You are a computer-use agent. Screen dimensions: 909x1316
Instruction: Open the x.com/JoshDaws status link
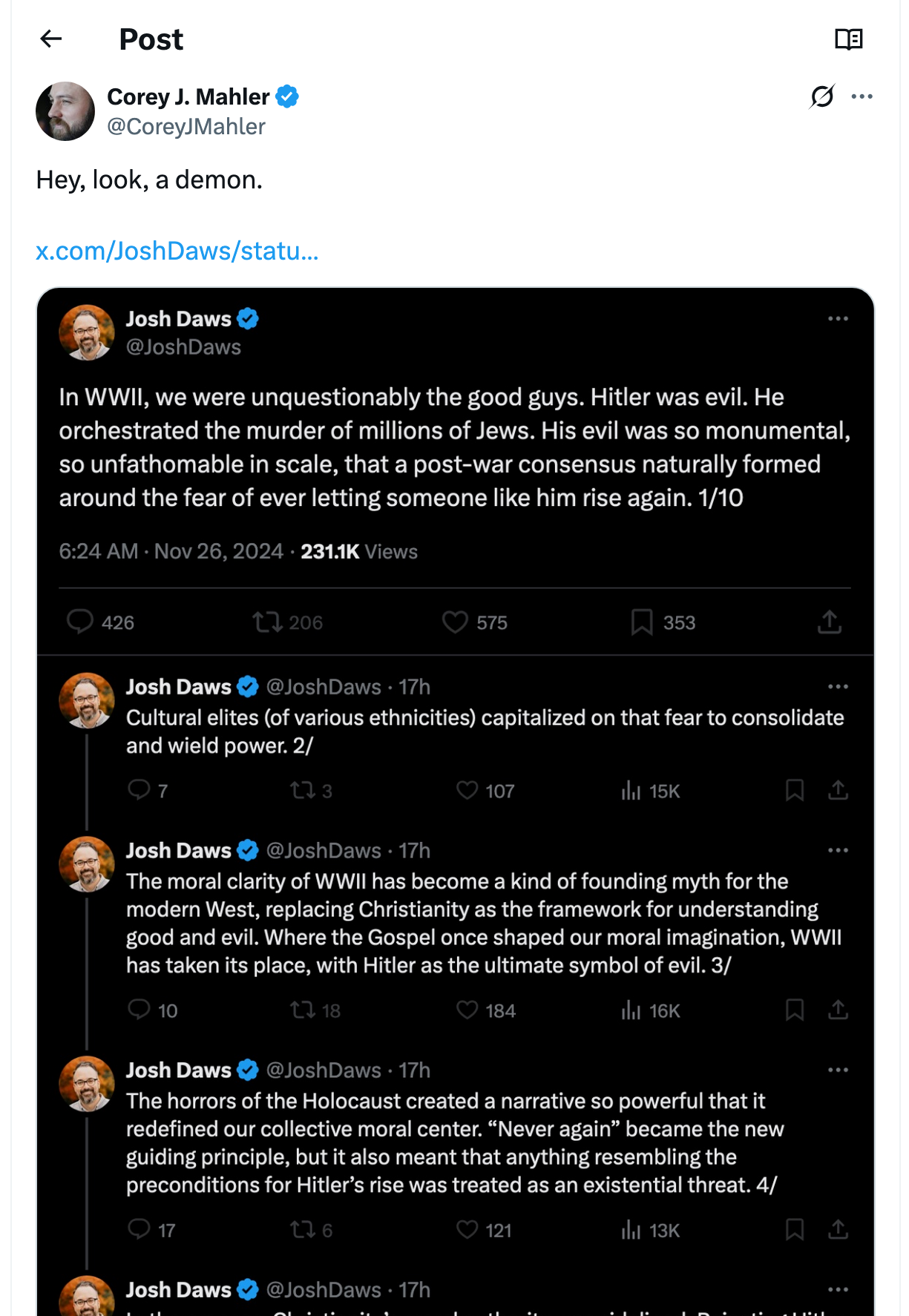177,251
